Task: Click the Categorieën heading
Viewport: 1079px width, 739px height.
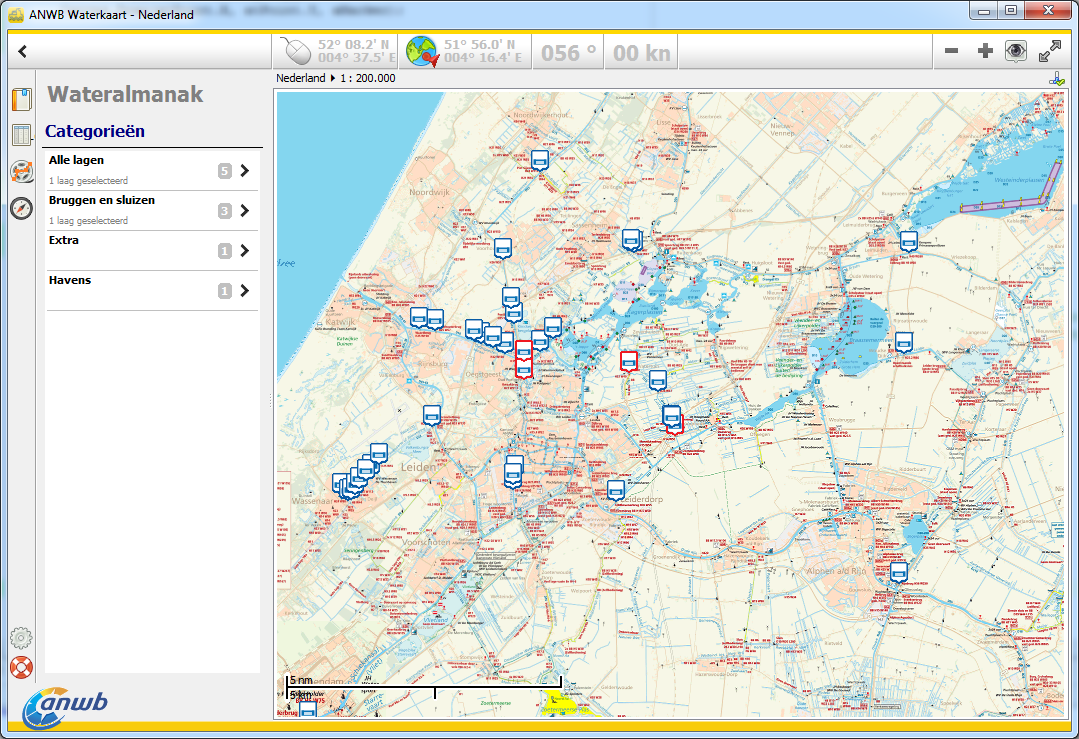Action: 95,131
